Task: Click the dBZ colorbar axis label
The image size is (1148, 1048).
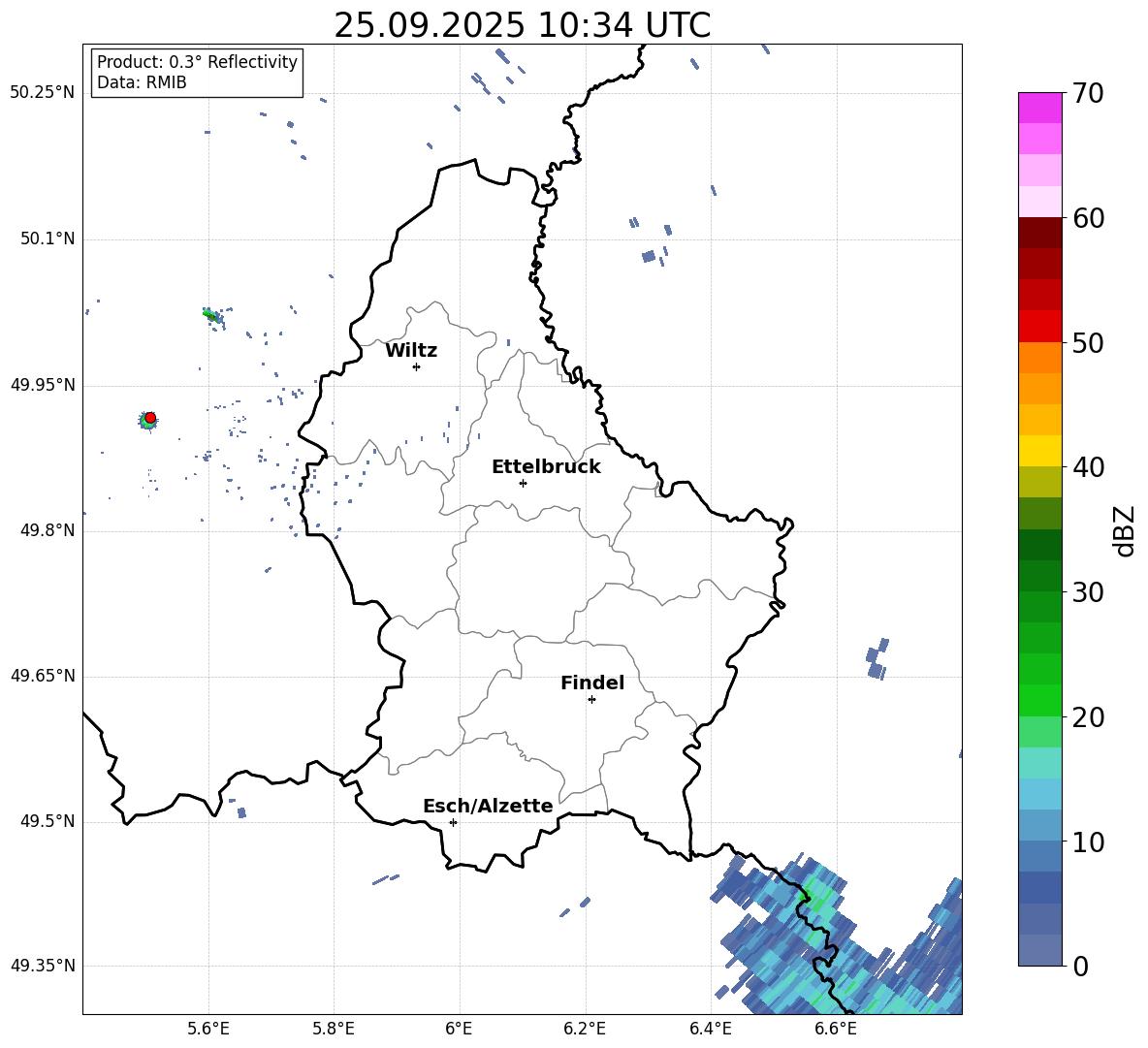Action: pos(1126,530)
